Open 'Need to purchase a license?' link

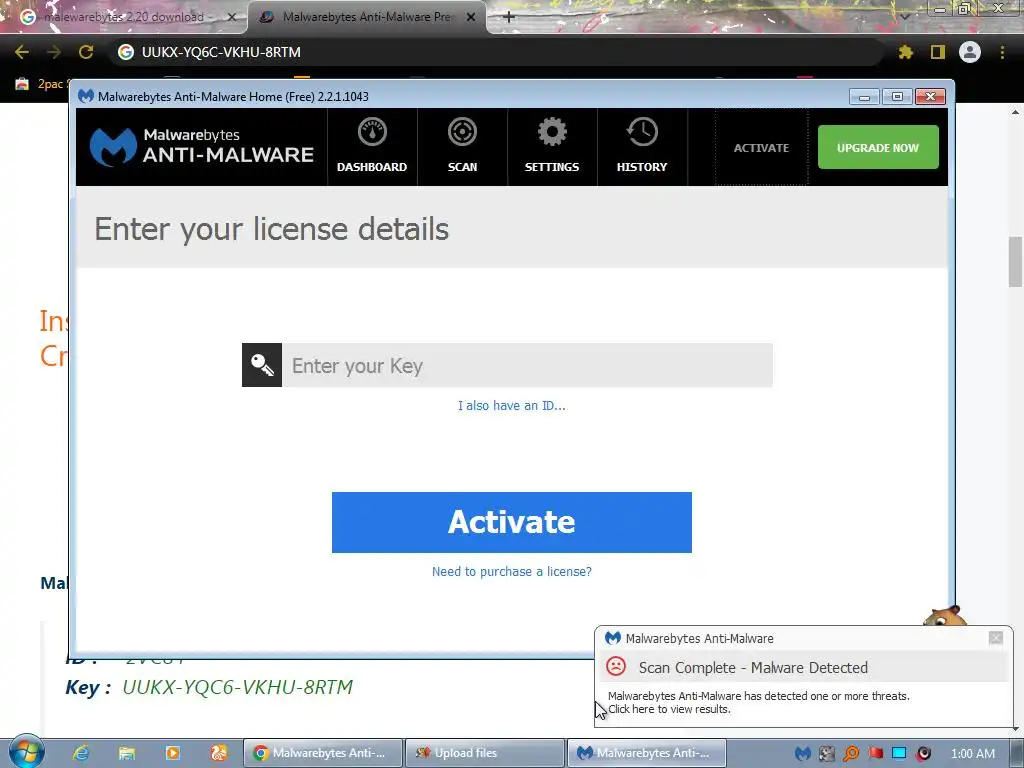coord(511,571)
